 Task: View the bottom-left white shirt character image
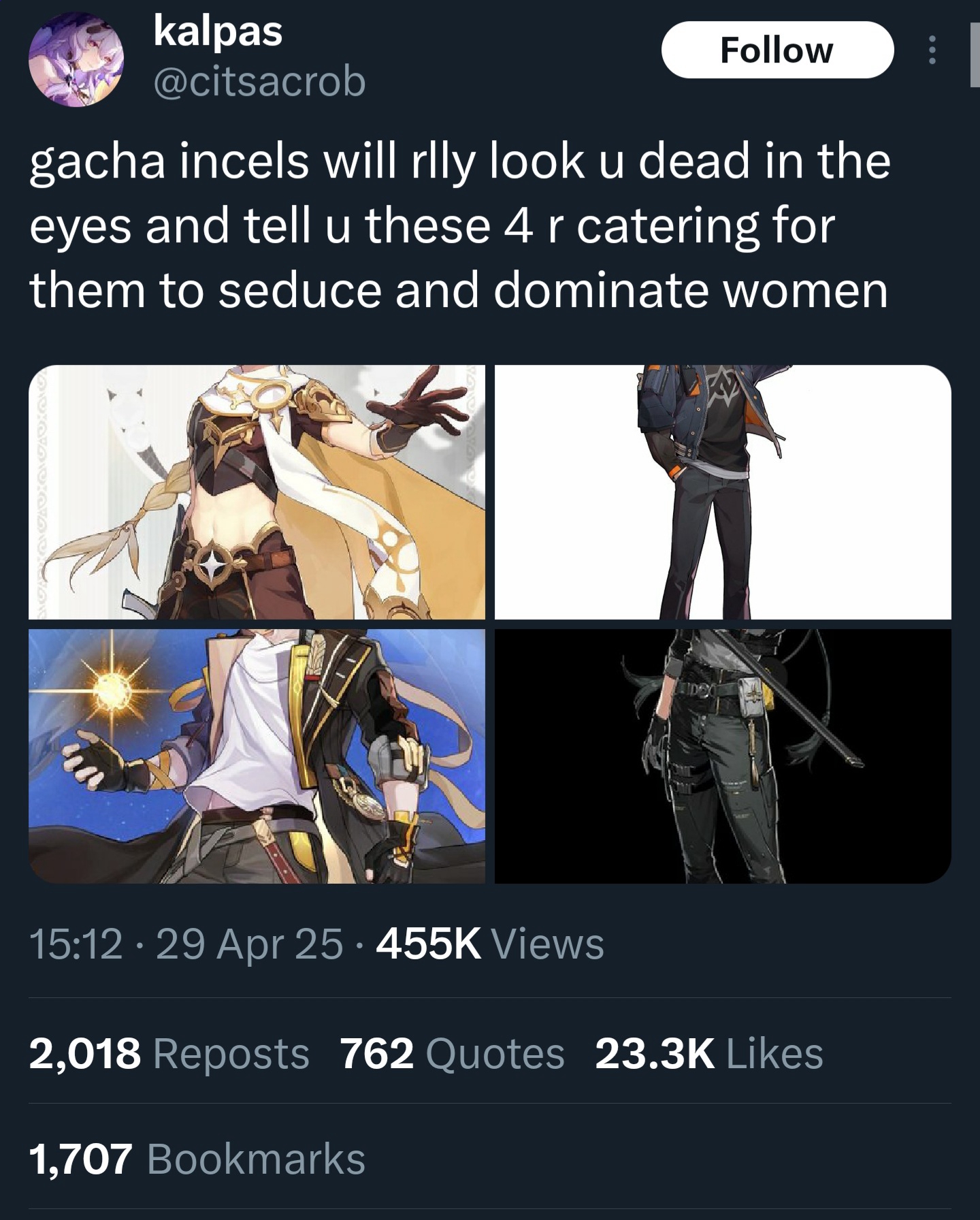[257, 756]
